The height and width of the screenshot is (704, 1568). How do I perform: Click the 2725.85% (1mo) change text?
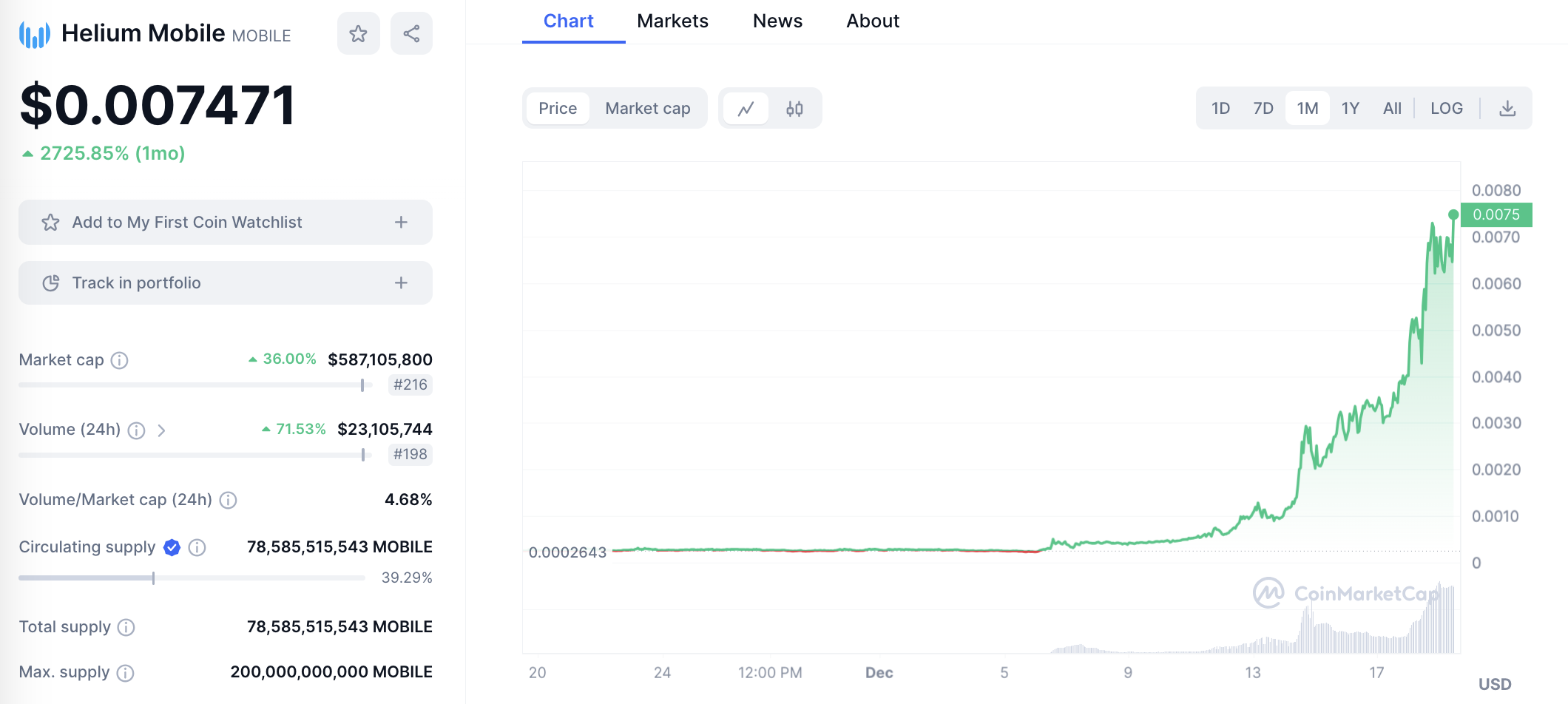tap(112, 153)
